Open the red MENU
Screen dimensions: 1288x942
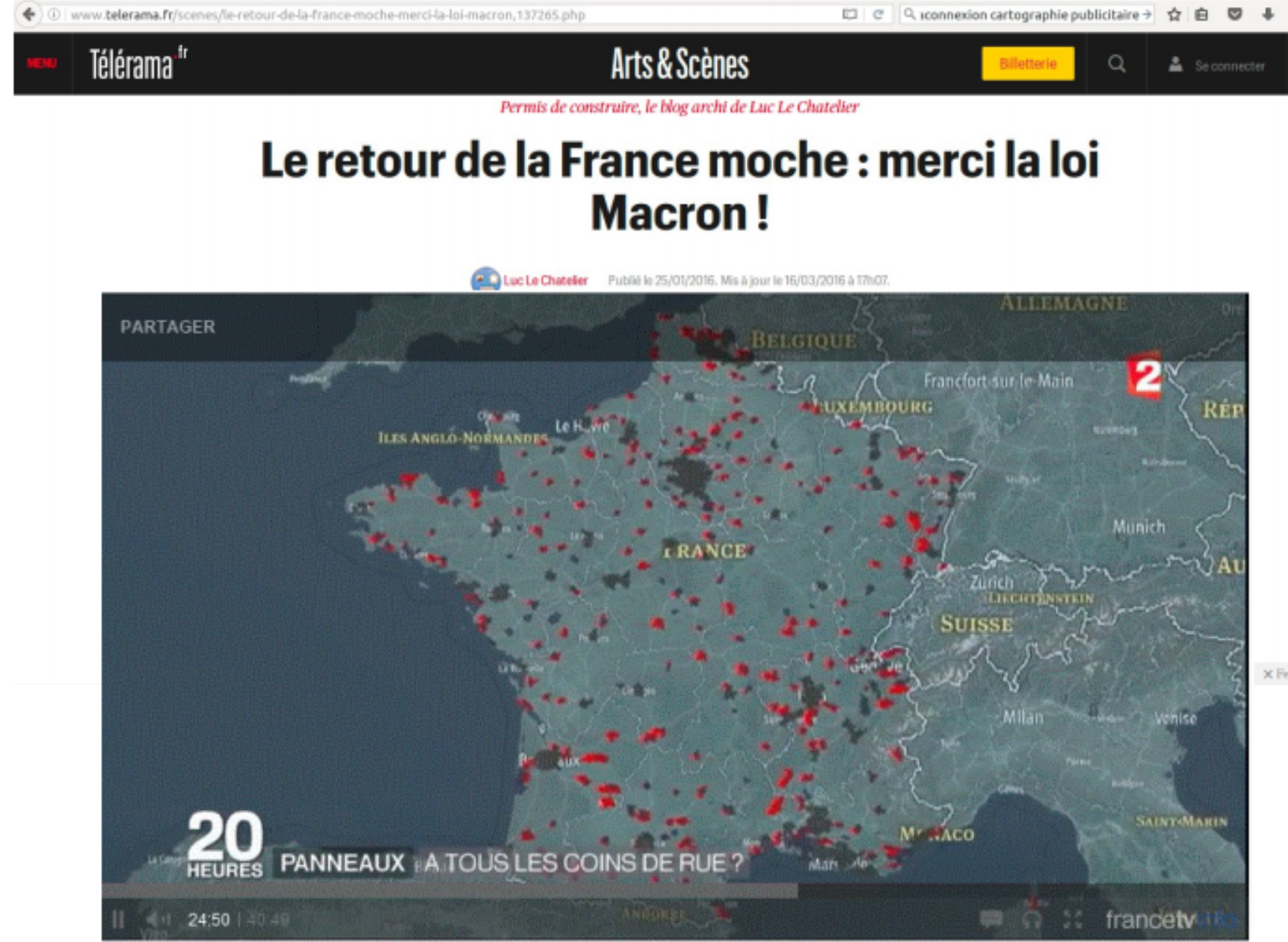tap(42, 63)
